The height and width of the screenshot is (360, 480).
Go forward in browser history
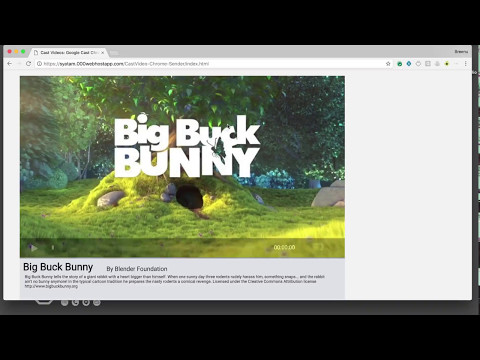pyautogui.click(x=19, y=64)
